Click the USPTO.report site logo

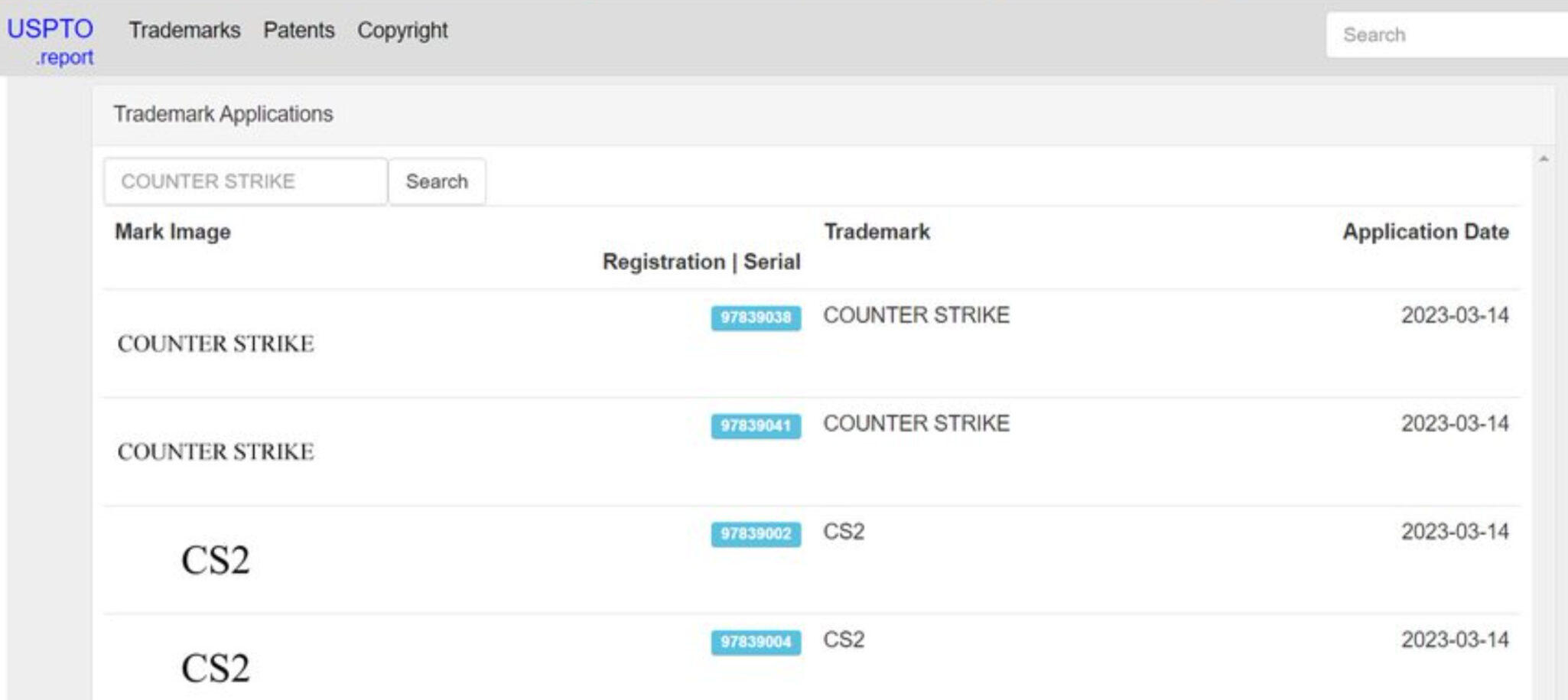pos(50,41)
